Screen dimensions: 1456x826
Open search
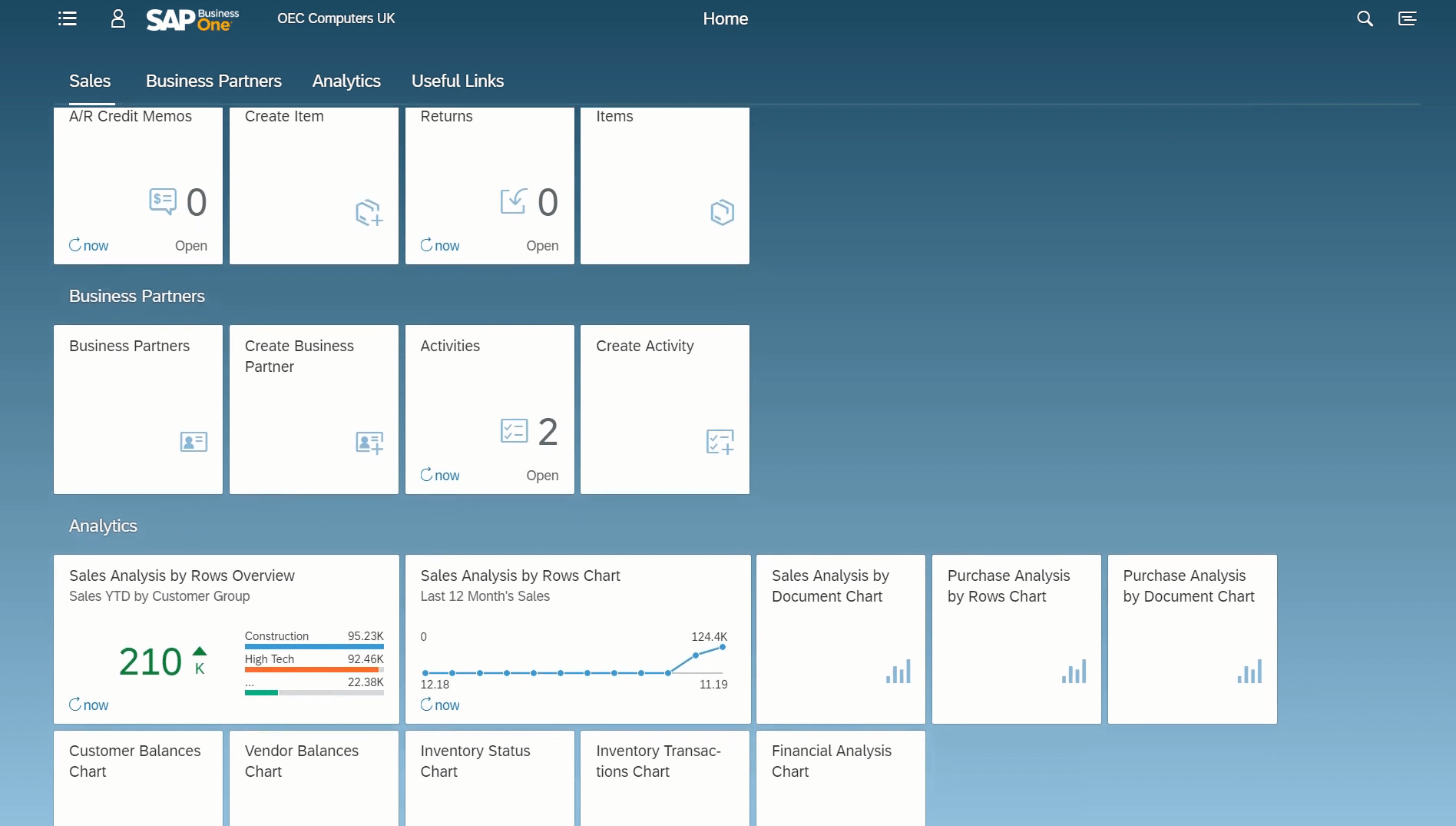click(1365, 18)
